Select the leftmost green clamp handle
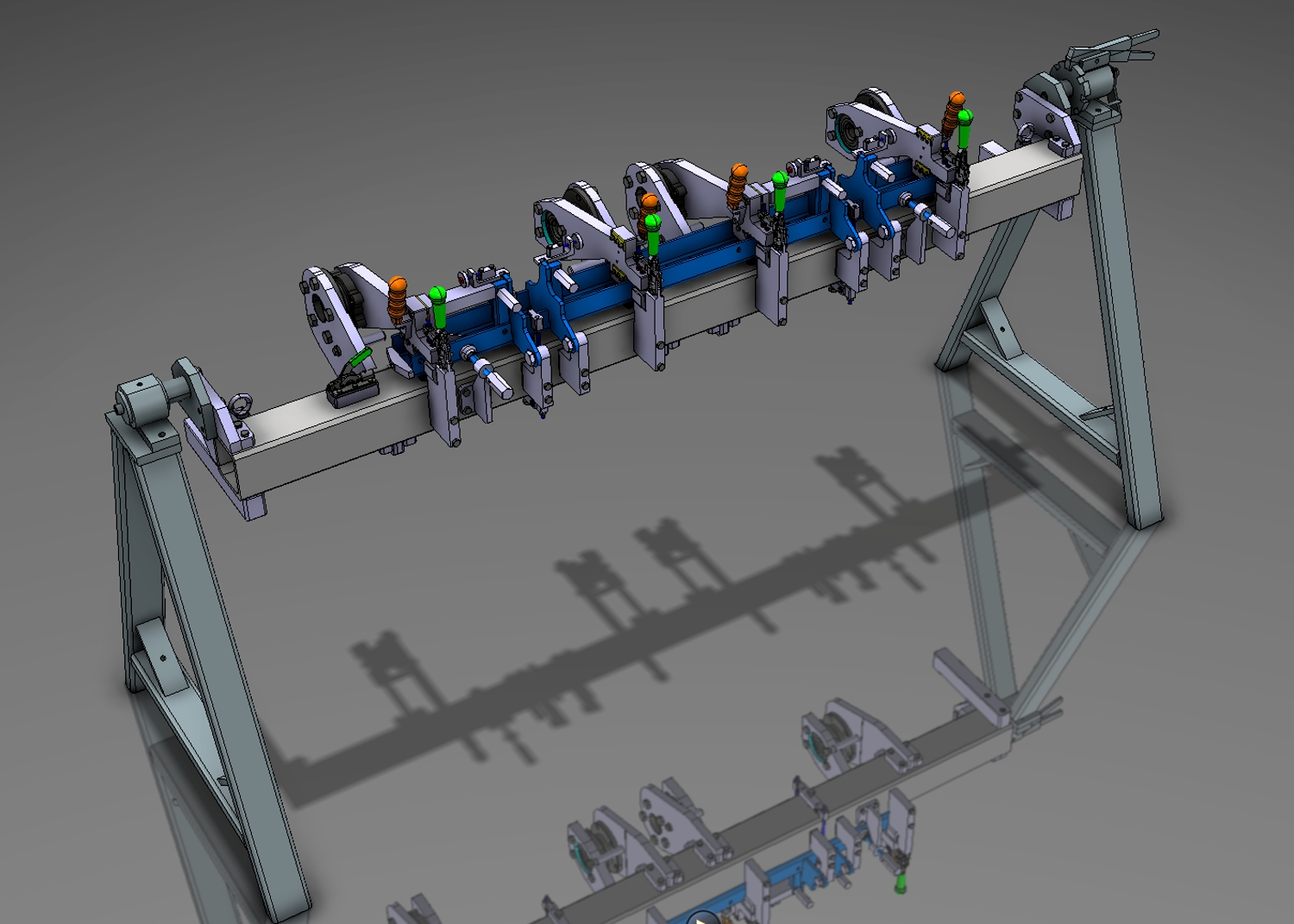The height and width of the screenshot is (924, 1294). pyautogui.click(x=438, y=306)
